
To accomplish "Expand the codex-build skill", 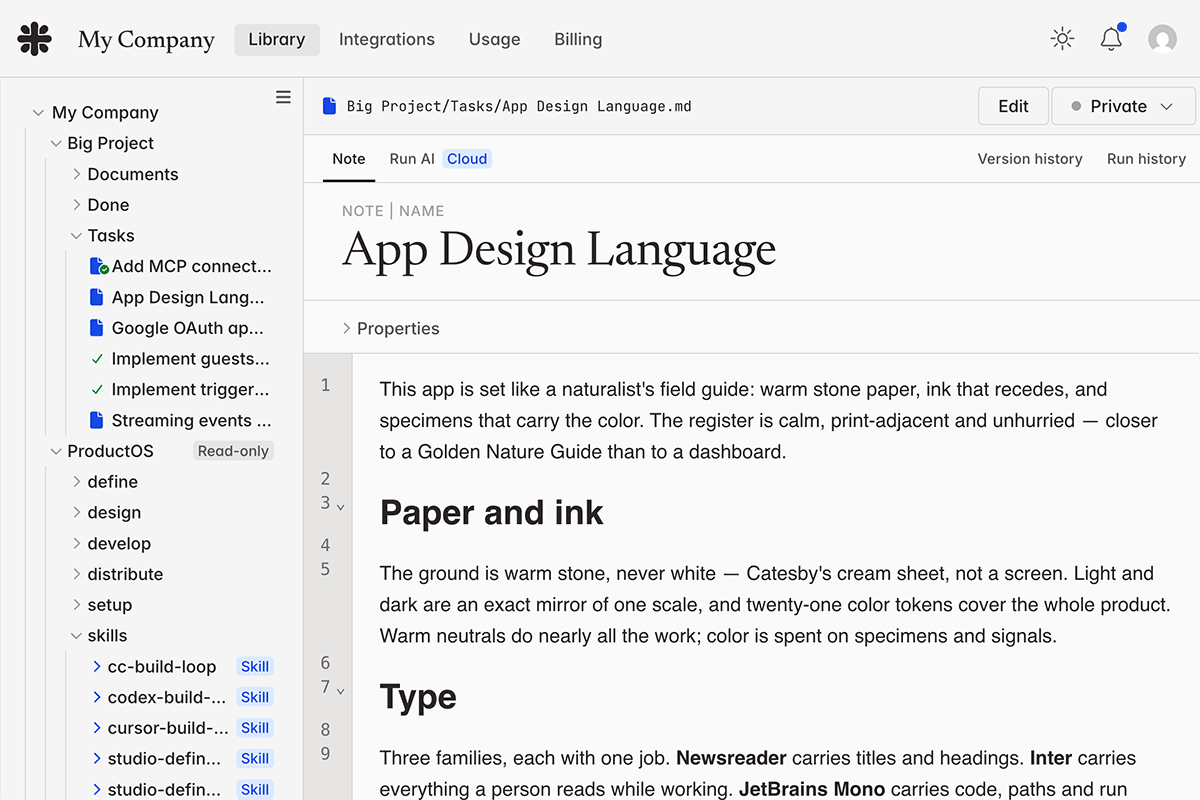I will (x=97, y=697).
